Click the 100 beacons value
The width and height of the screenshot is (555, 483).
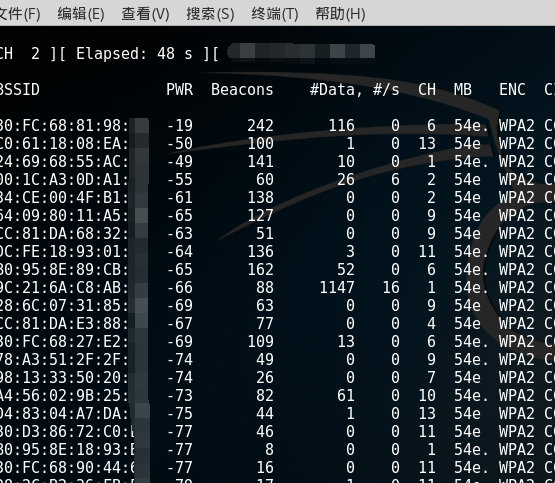[260, 144]
